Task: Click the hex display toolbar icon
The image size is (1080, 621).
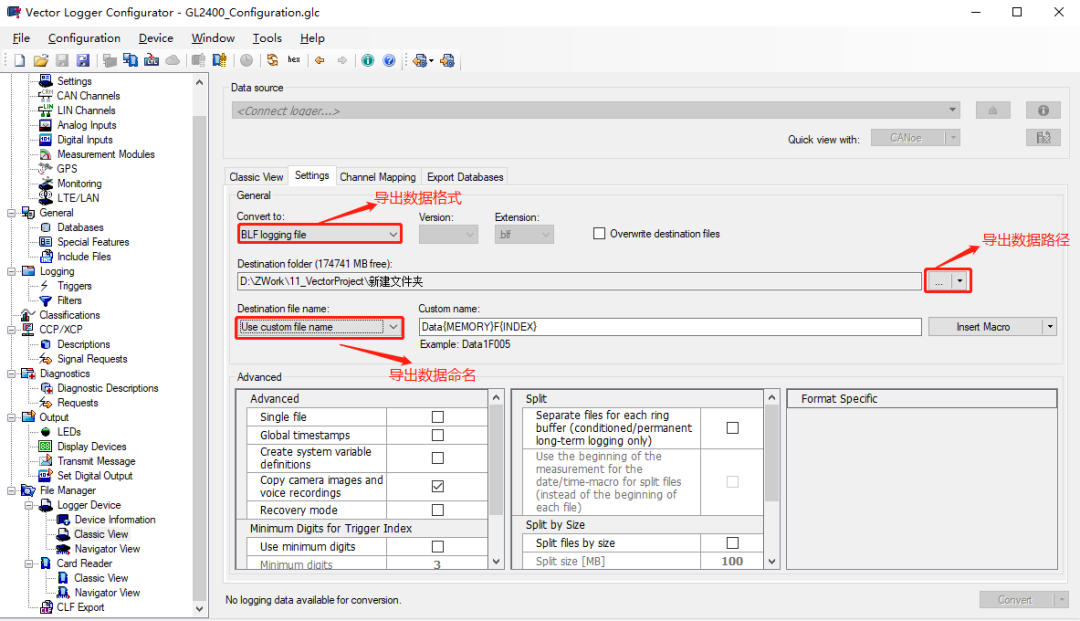Action: (294, 61)
